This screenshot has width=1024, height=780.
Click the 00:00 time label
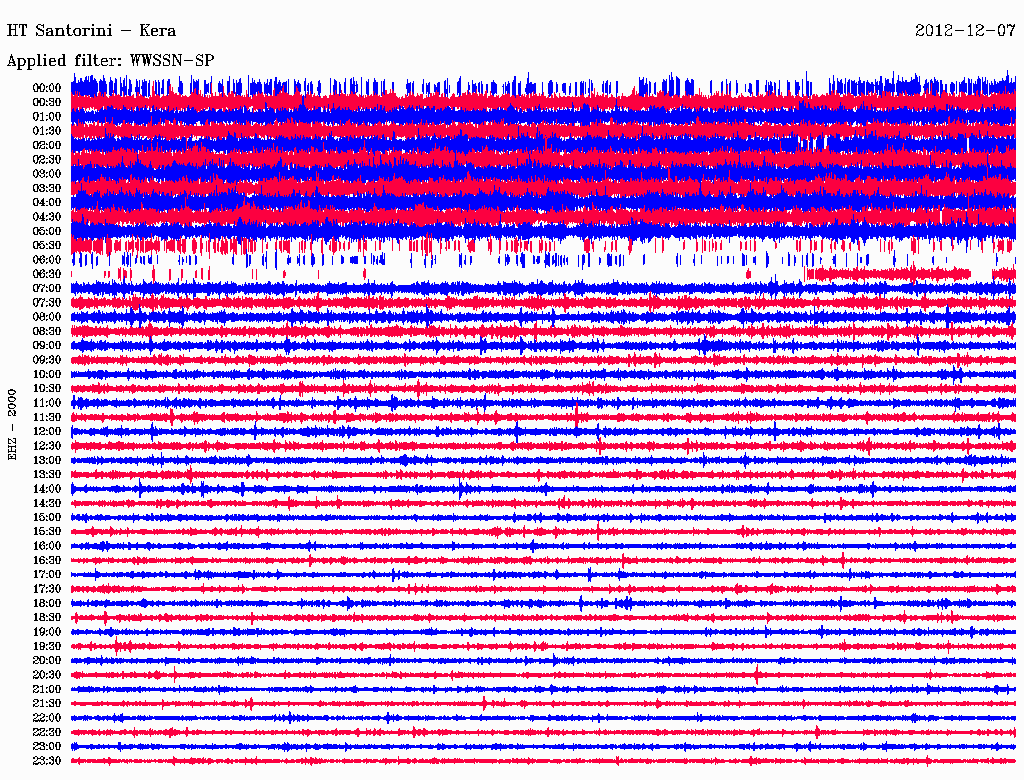point(47,88)
